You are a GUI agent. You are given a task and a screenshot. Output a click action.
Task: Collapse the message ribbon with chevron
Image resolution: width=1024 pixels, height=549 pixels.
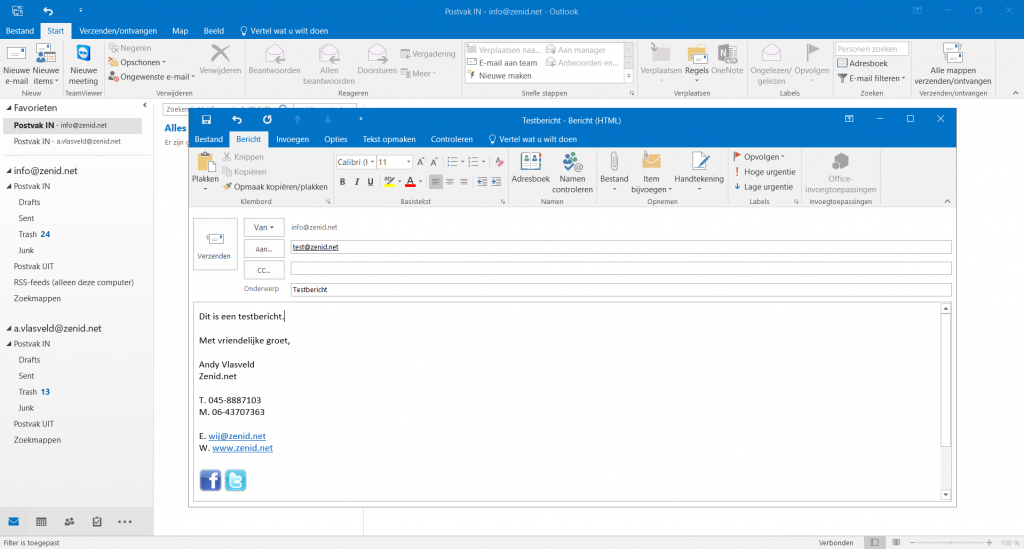(x=947, y=201)
